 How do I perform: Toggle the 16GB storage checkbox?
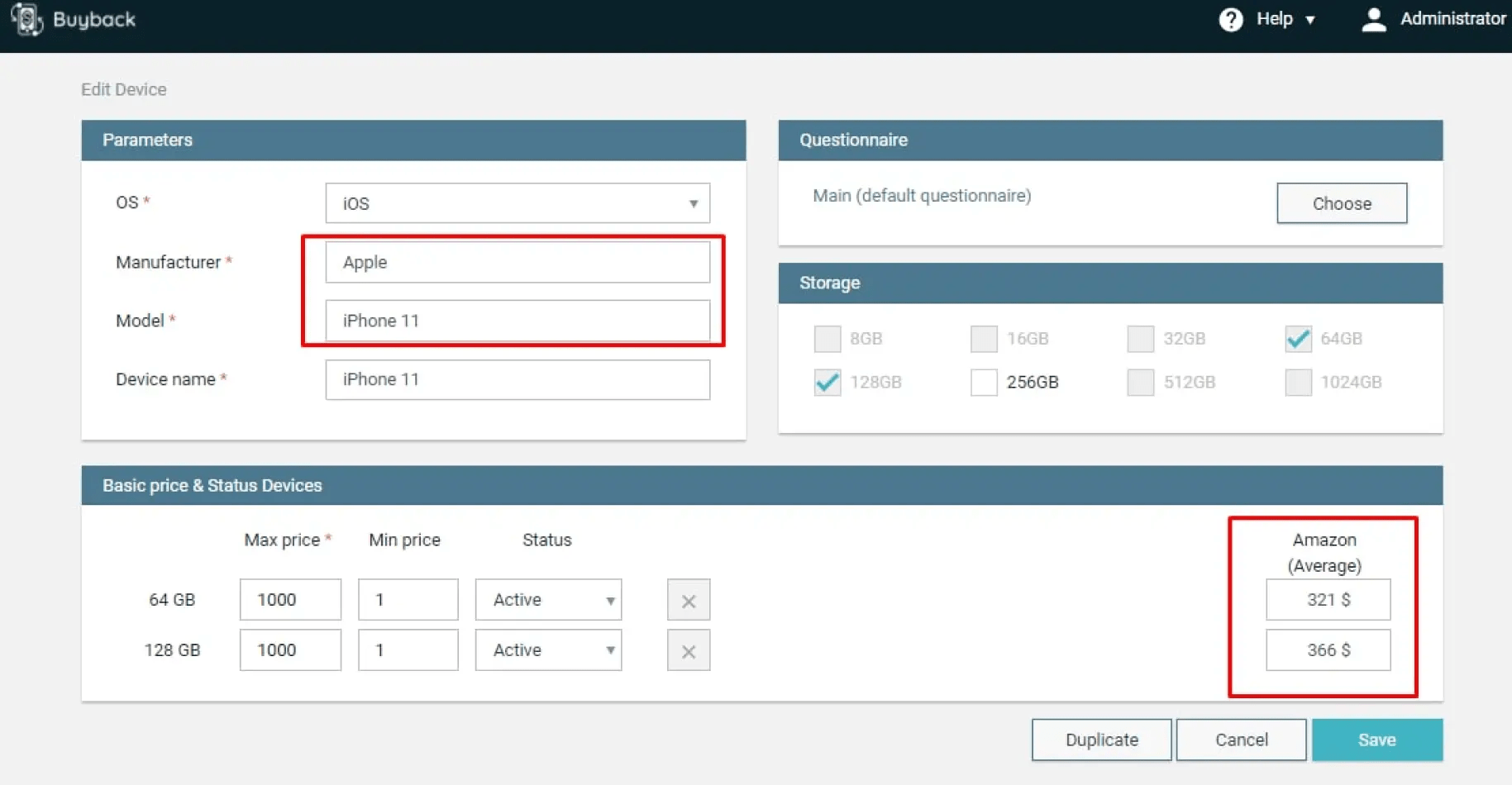tap(984, 339)
